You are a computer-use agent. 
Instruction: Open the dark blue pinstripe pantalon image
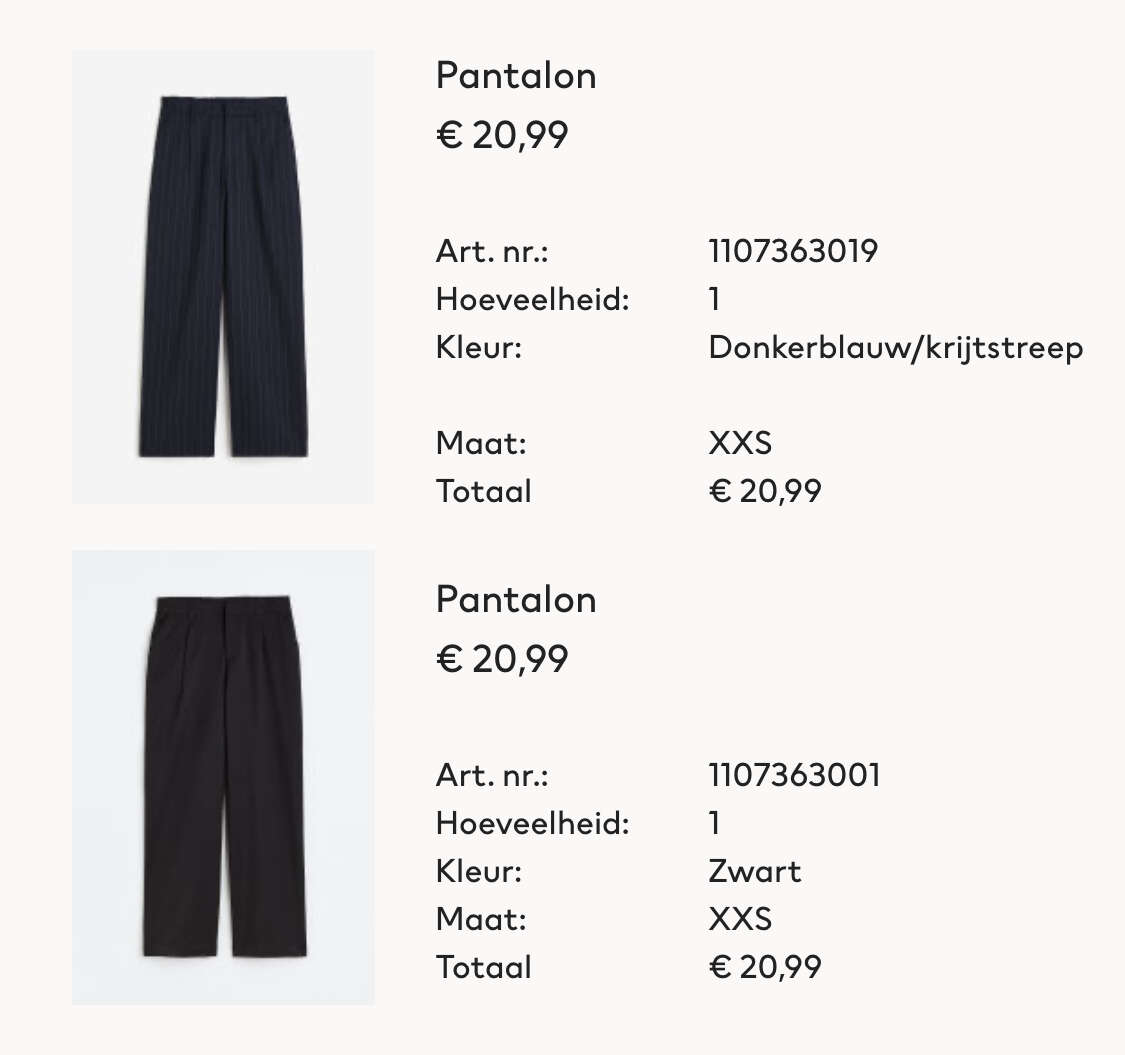point(222,276)
